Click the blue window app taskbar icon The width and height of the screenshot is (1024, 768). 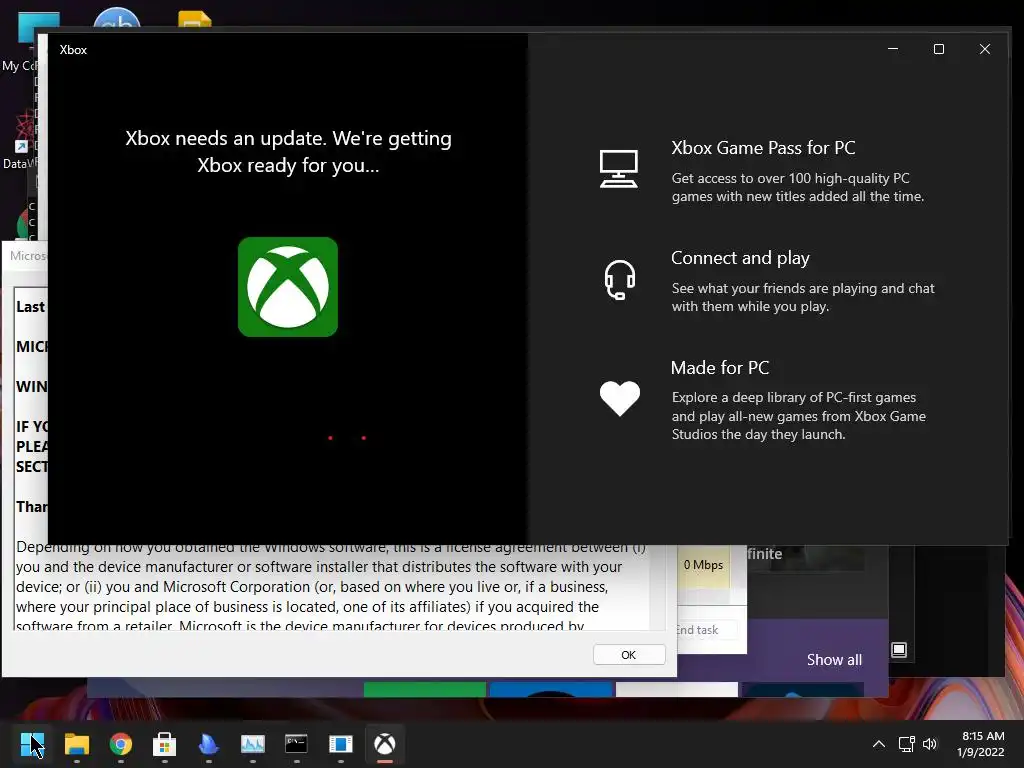[x=340, y=744]
